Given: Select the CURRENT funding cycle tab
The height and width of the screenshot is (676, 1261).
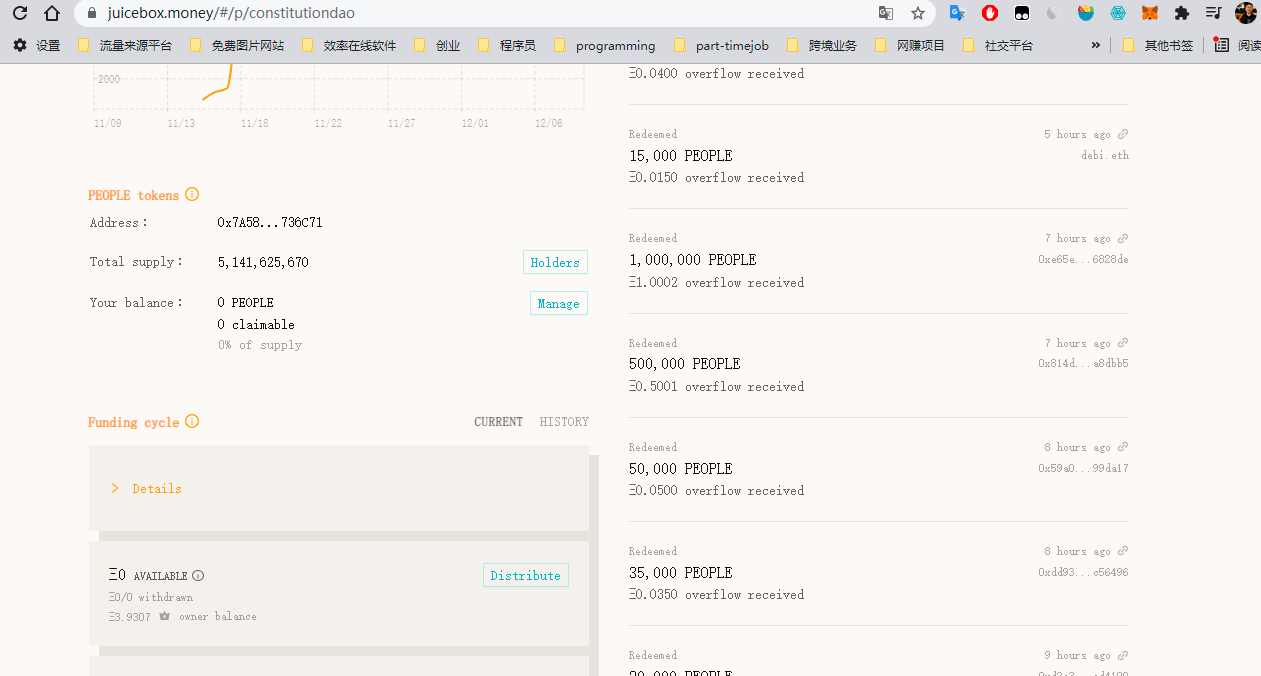Looking at the screenshot, I should coord(498,422).
